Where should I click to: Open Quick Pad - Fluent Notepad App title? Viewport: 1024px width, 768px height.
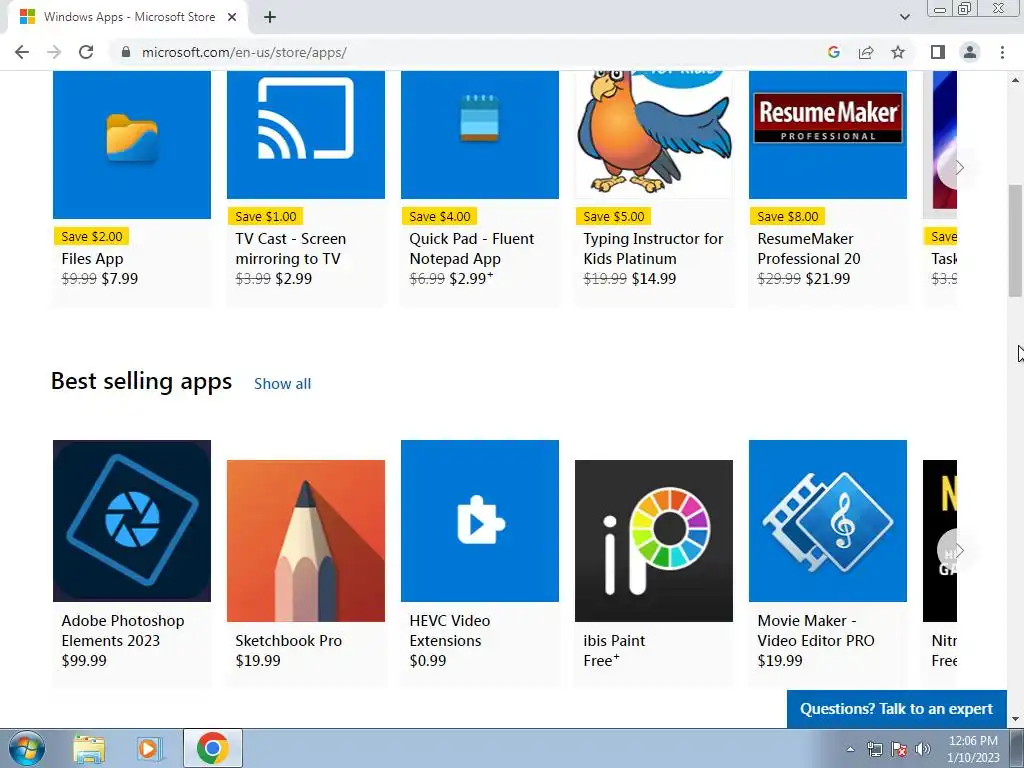(x=472, y=249)
